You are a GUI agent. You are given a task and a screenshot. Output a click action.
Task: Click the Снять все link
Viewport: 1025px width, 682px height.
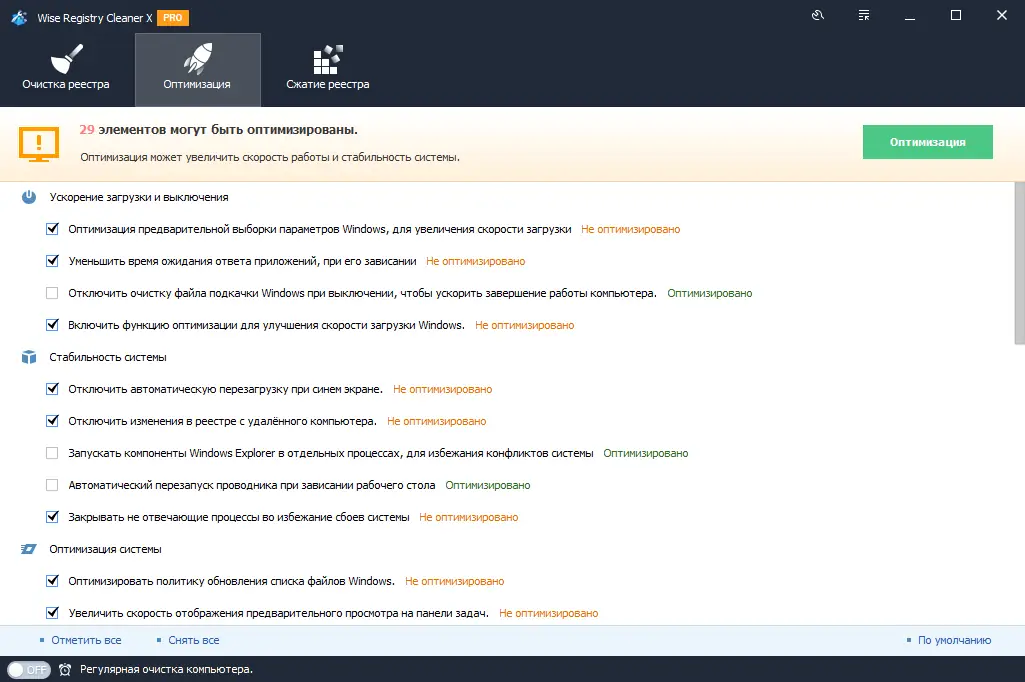(193, 640)
